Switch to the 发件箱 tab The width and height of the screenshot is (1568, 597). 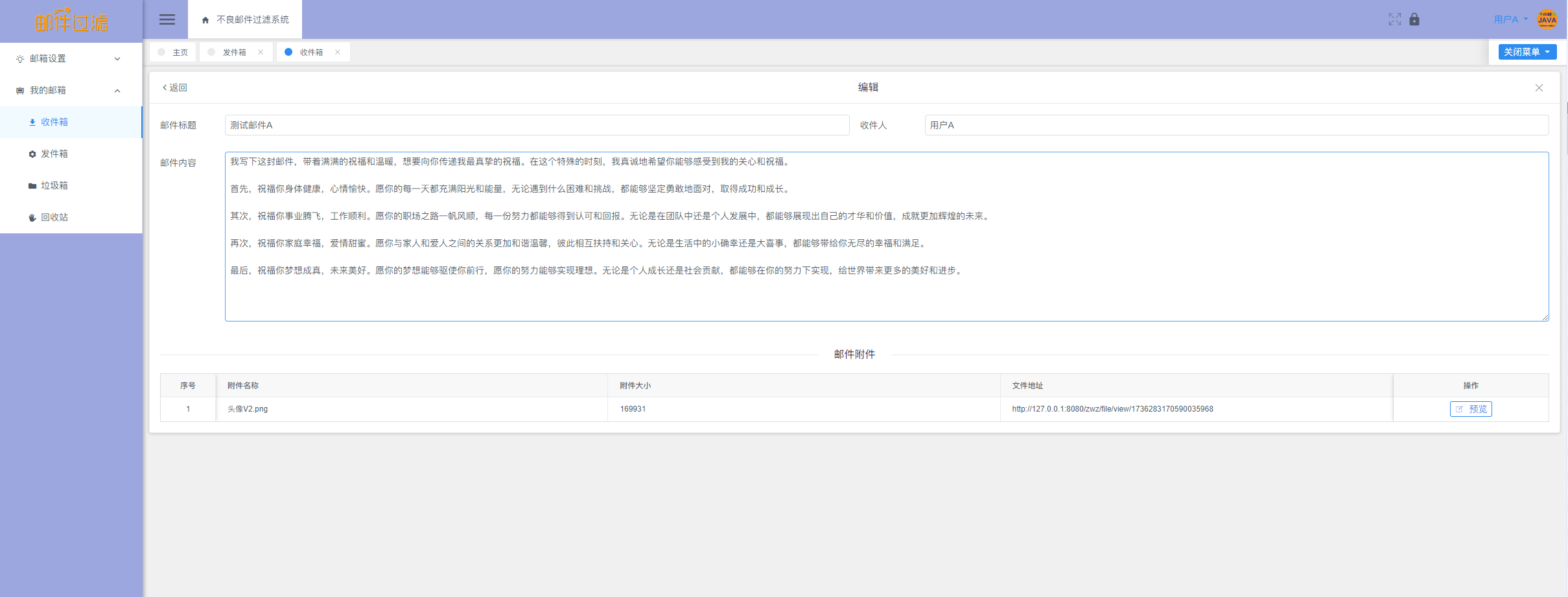pos(234,53)
